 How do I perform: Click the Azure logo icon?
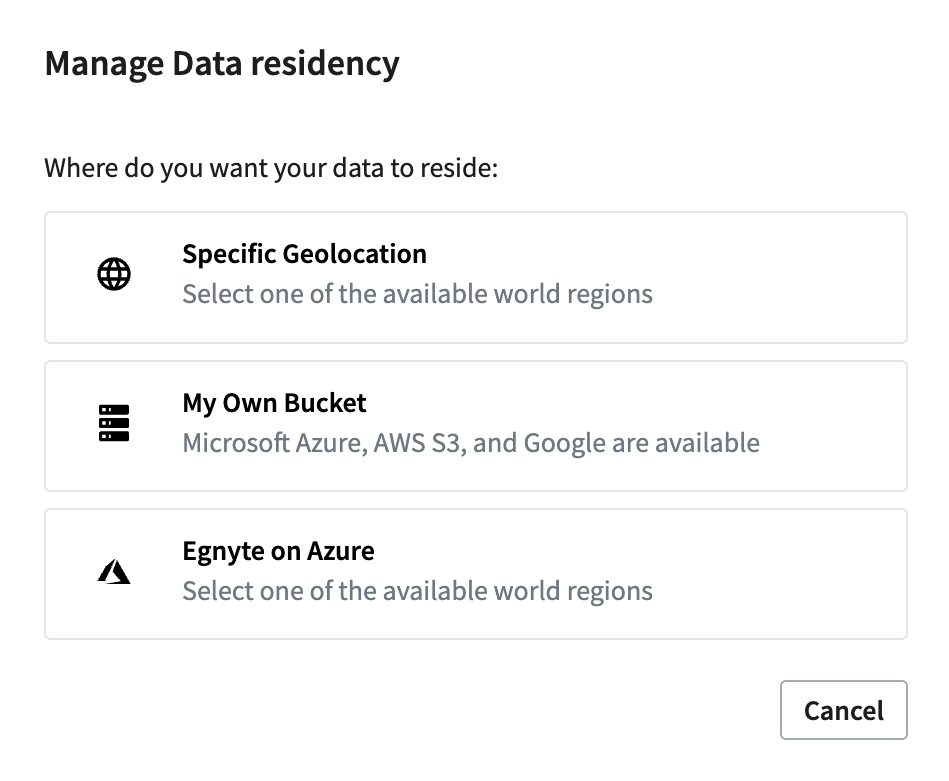(114, 572)
